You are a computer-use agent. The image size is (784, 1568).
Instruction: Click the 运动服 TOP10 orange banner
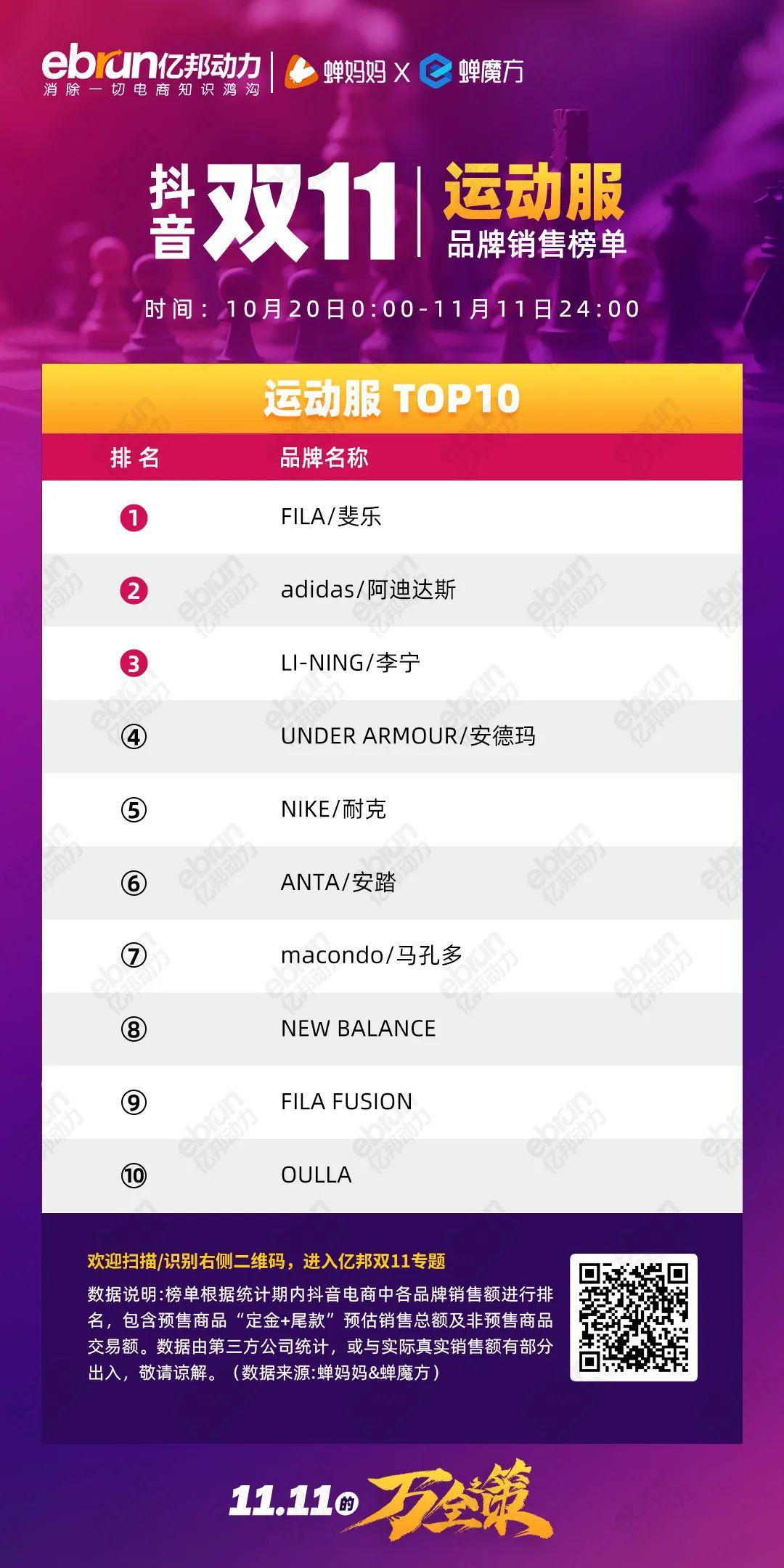pyautogui.click(x=392, y=398)
